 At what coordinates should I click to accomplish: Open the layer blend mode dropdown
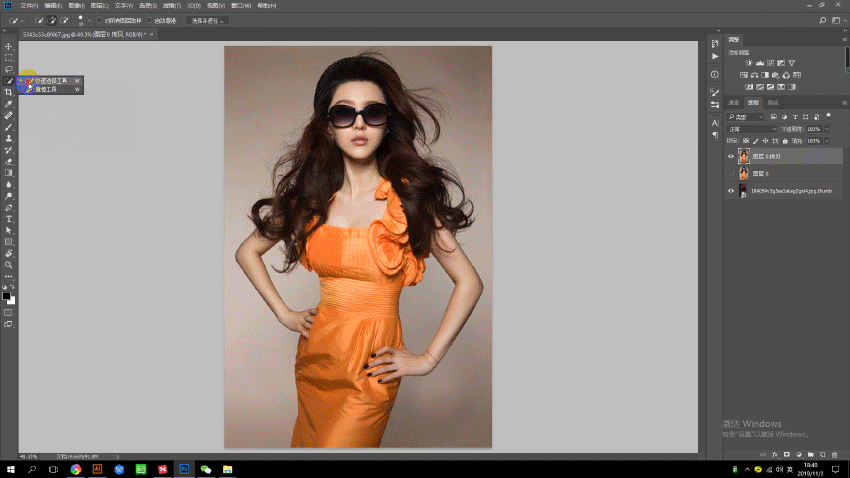click(751, 129)
